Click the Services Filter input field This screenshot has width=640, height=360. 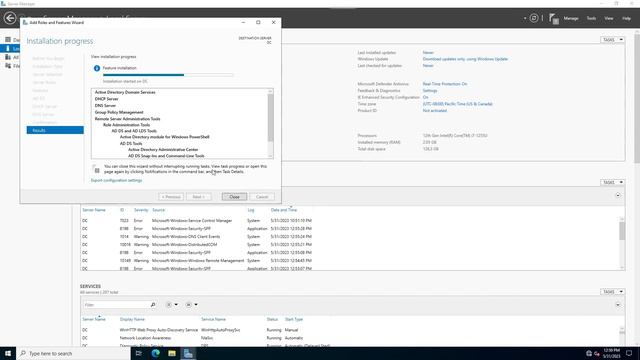coord(116,304)
